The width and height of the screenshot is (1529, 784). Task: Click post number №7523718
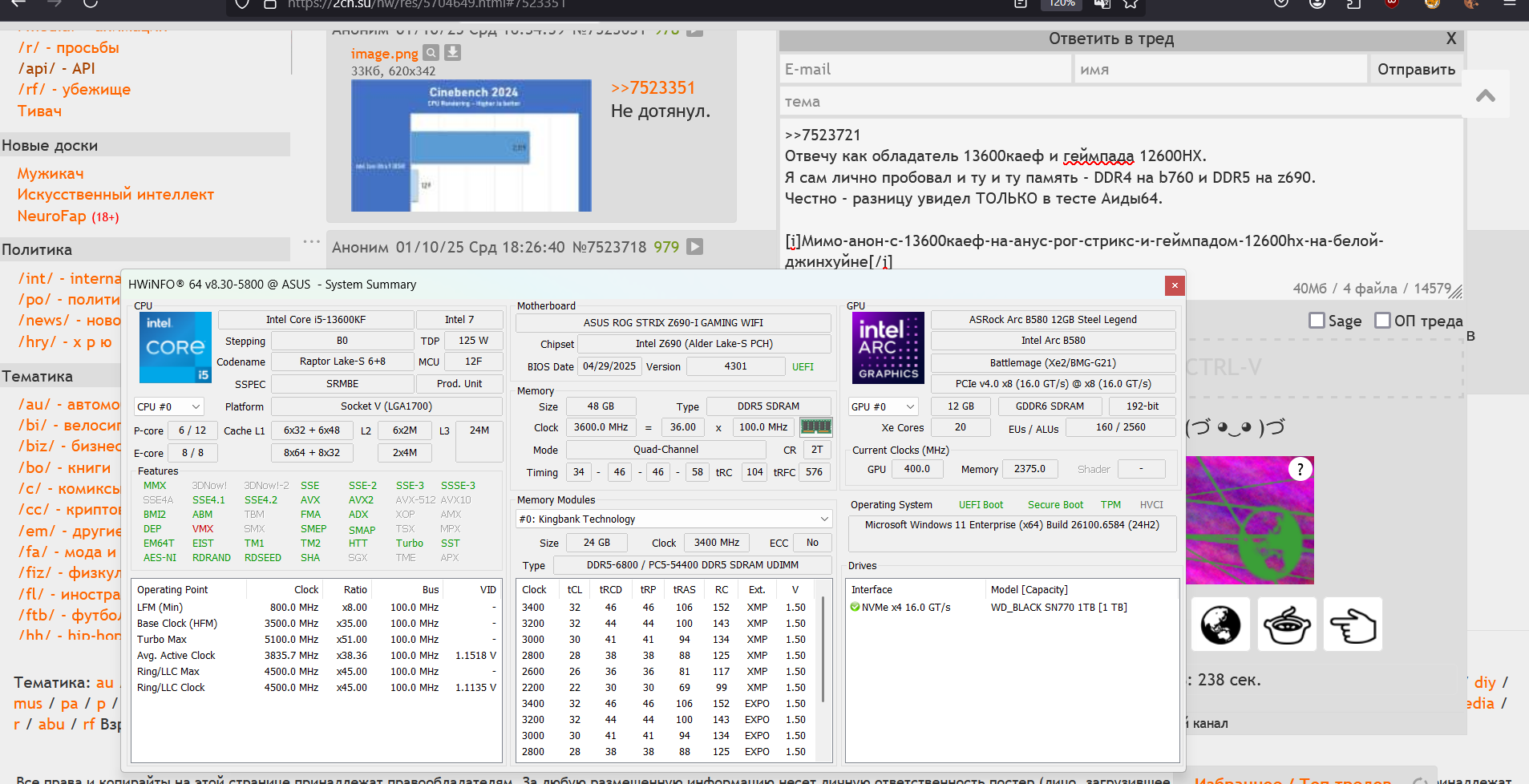[609, 247]
